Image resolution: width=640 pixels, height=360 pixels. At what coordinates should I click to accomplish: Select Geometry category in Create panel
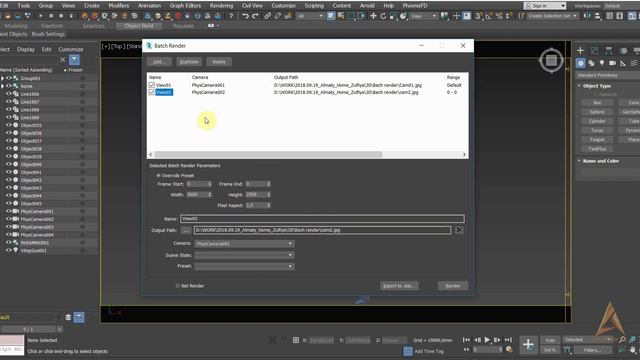(x=580, y=63)
